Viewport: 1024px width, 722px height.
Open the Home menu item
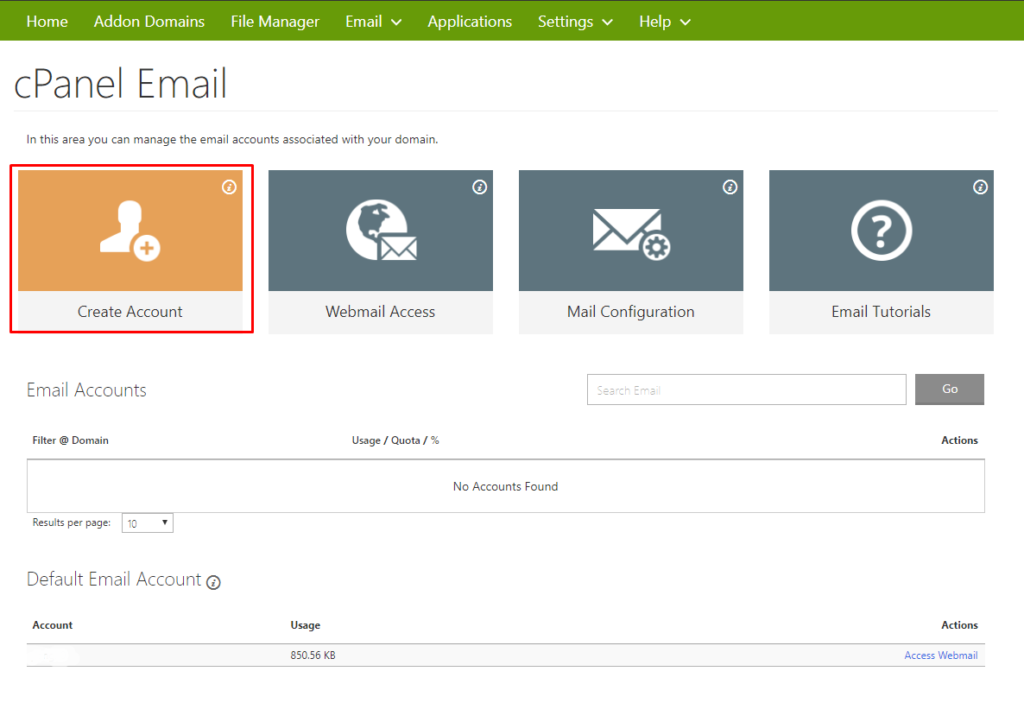pyautogui.click(x=47, y=22)
